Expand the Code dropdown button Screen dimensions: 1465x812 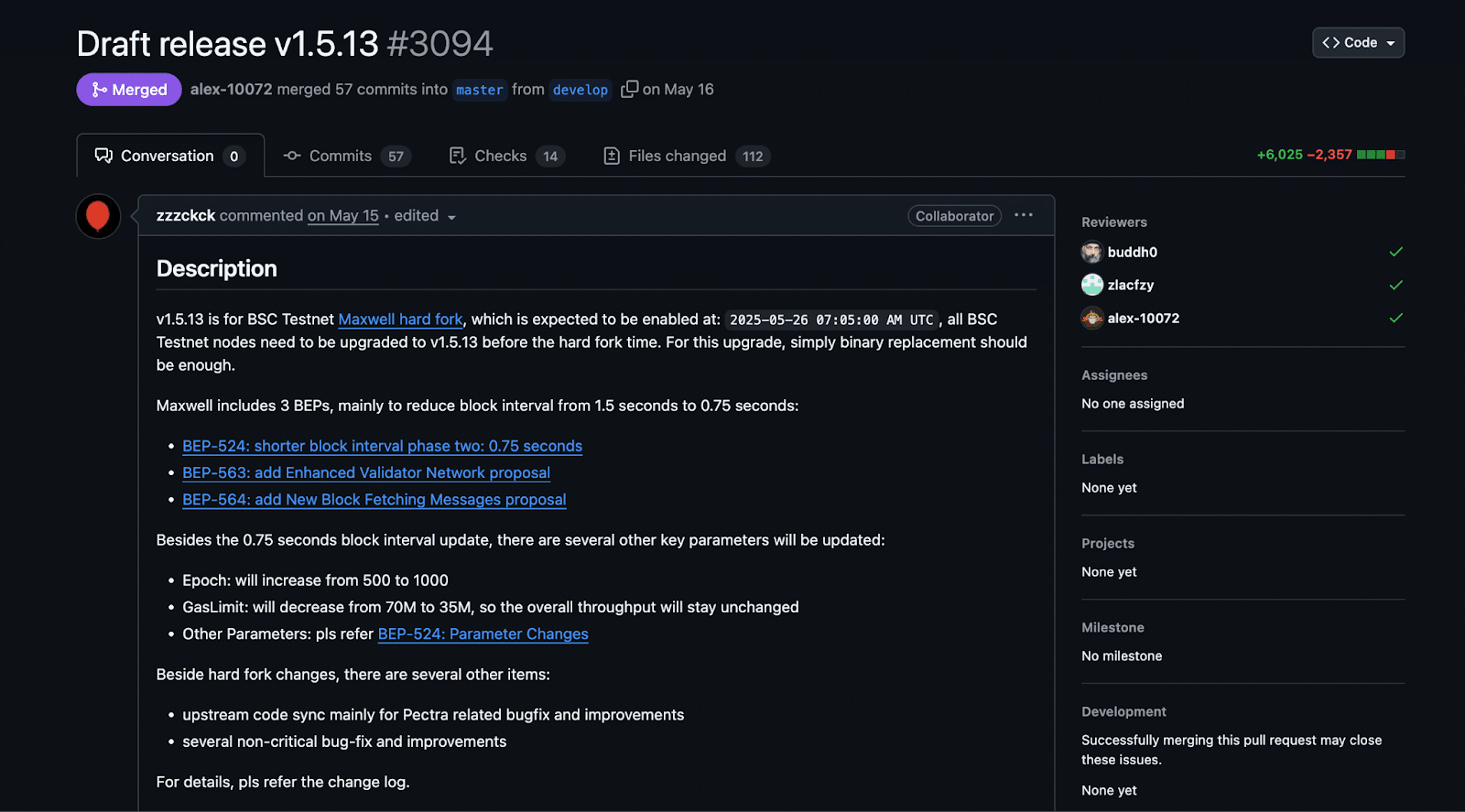click(x=1358, y=43)
